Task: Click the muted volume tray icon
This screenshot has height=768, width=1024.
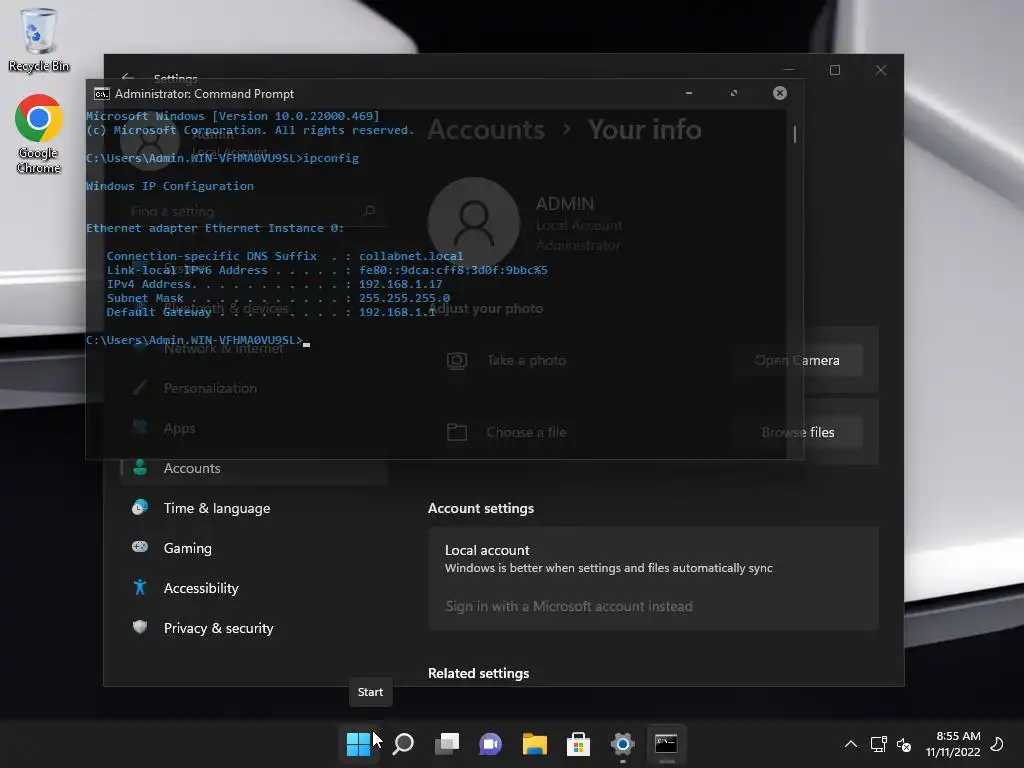Action: pyautogui.click(x=904, y=744)
